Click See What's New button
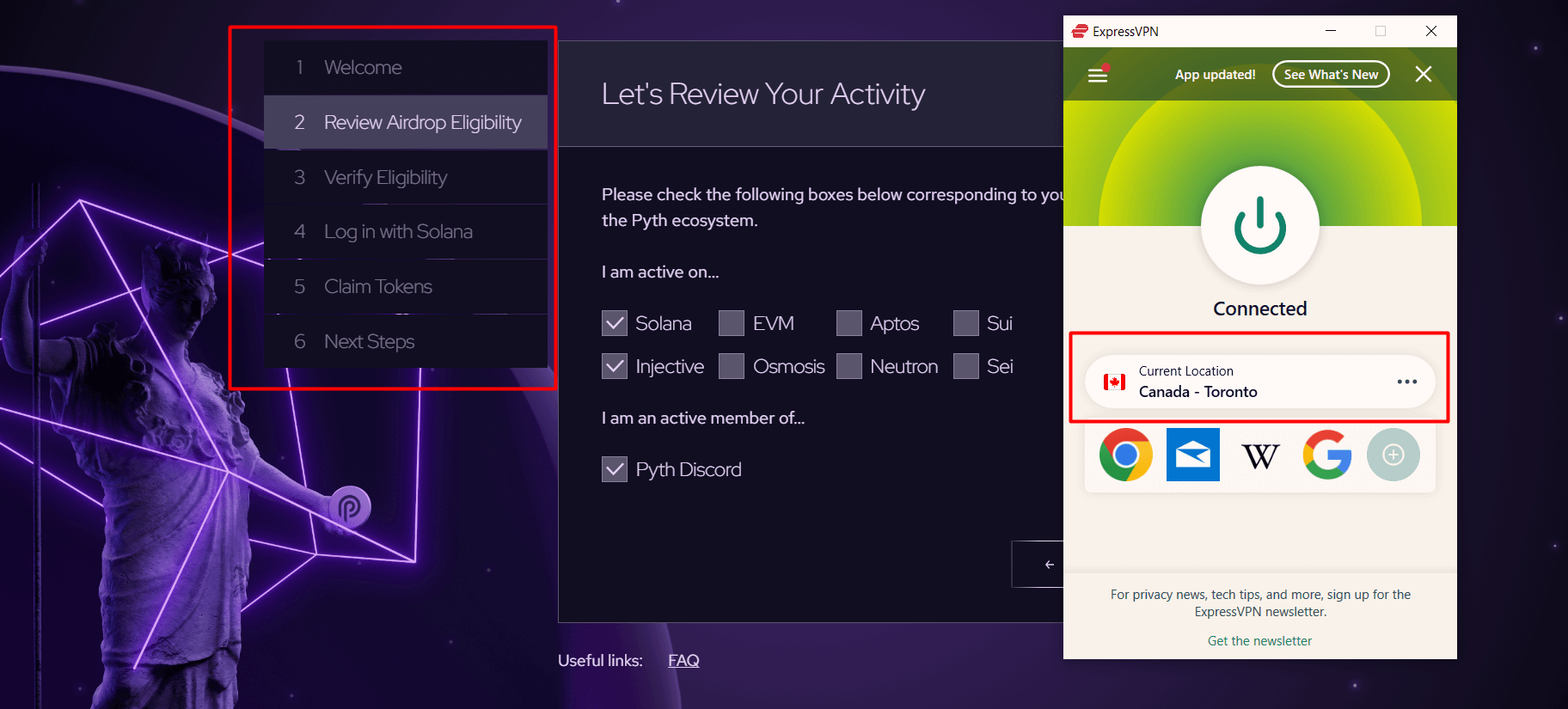1568x709 pixels. pyautogui.click(x=1330, y=75)
